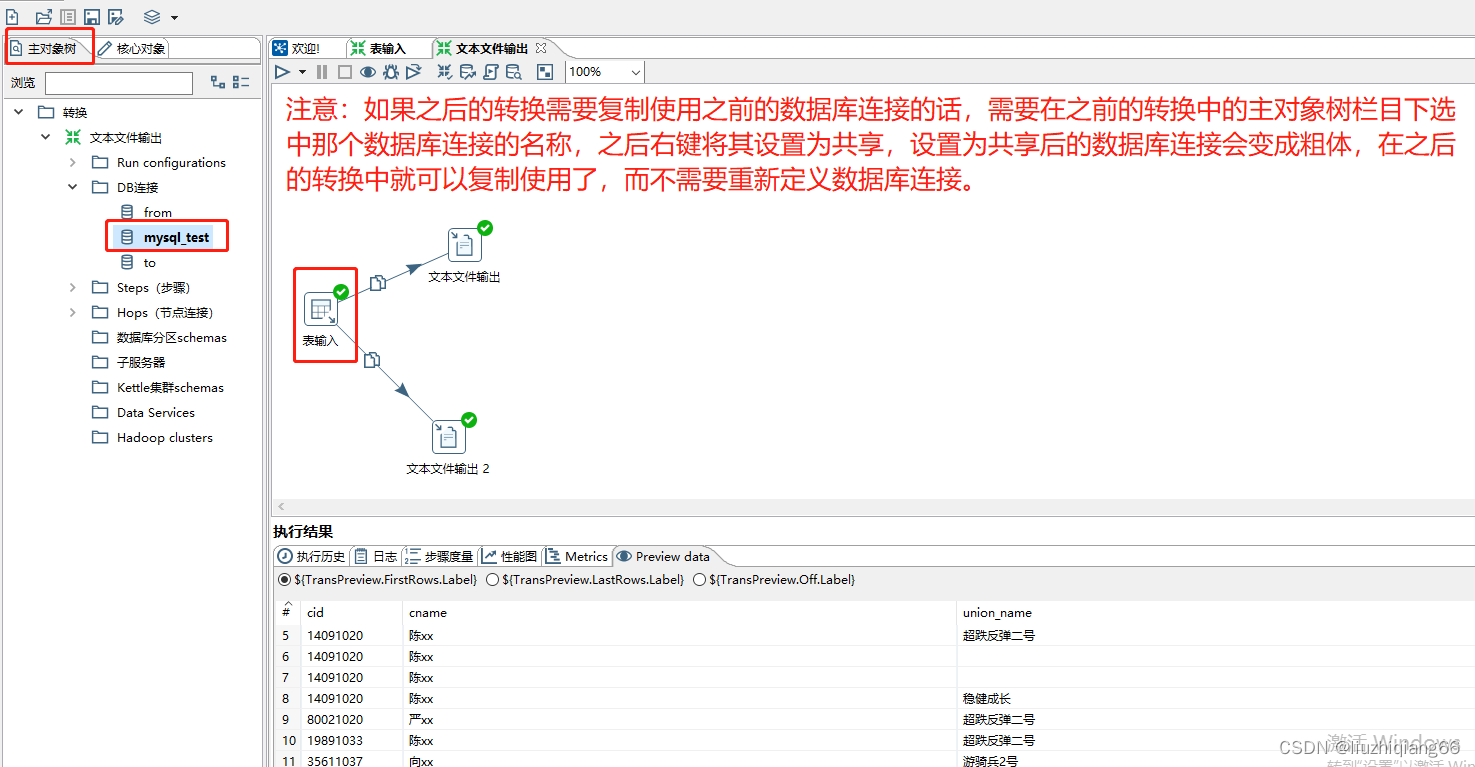Expand the Hops (节点连接) folder
The height and width of the screenshot is (767, 1475).
pyautogui.click(x=72, y=312)
